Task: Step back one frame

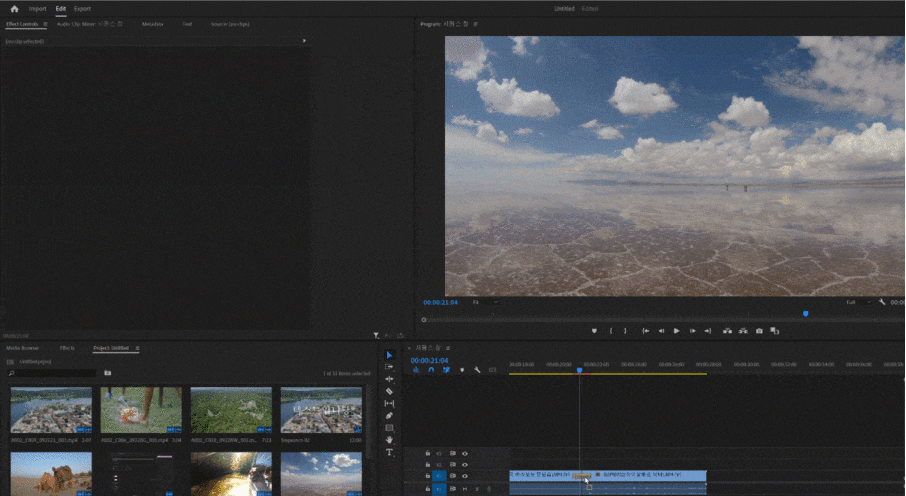Action: (x=661, y=331)
